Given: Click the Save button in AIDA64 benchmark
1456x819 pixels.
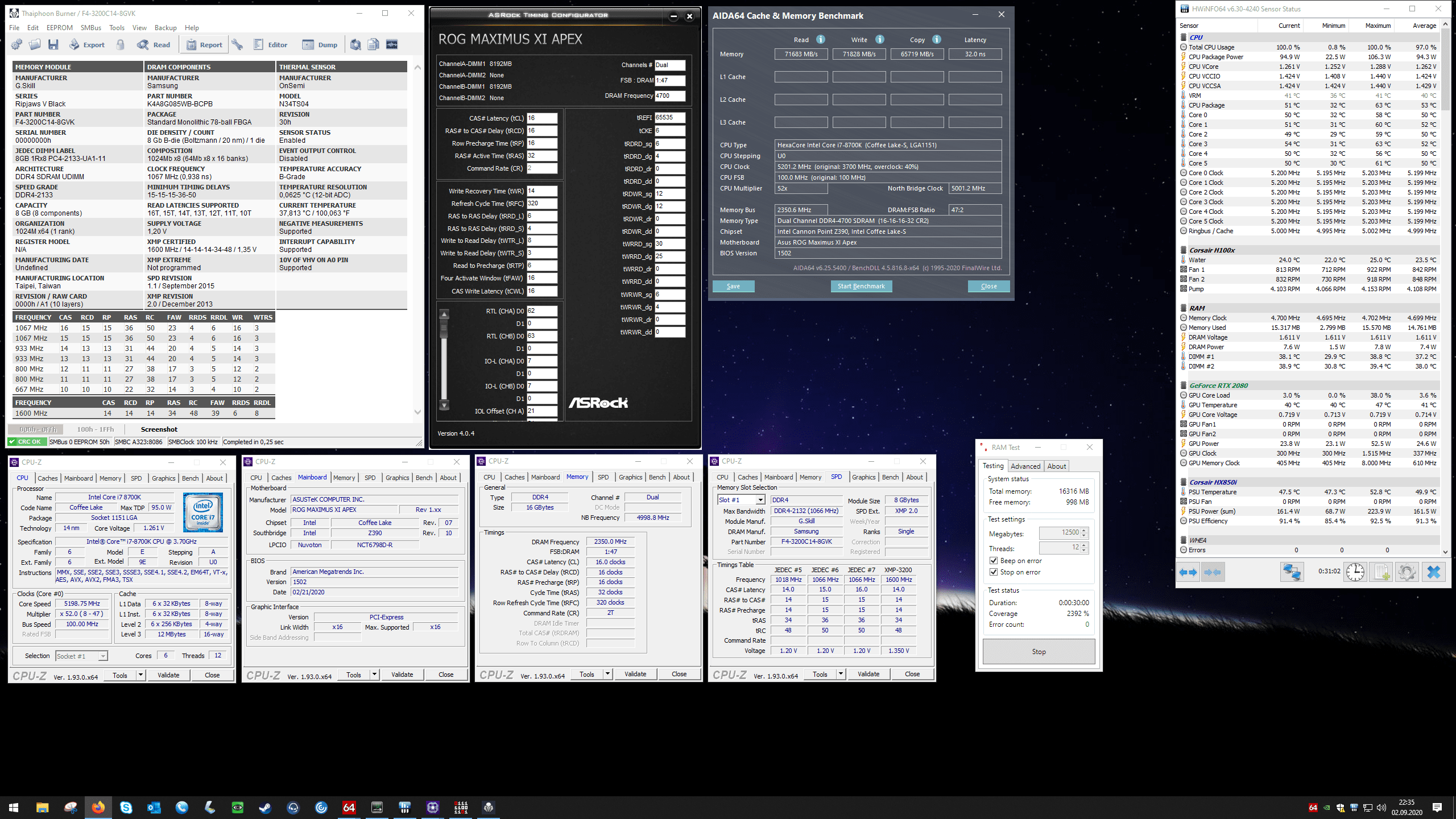Looking at the screenshot, I should 733,286.
